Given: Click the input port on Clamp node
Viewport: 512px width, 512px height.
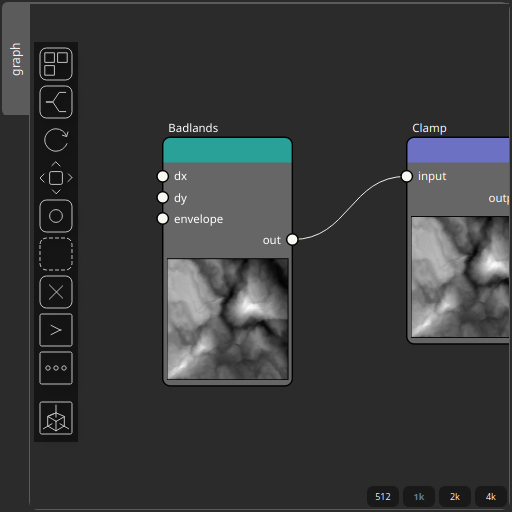Looking at the screenshot, I should [407, 176].
